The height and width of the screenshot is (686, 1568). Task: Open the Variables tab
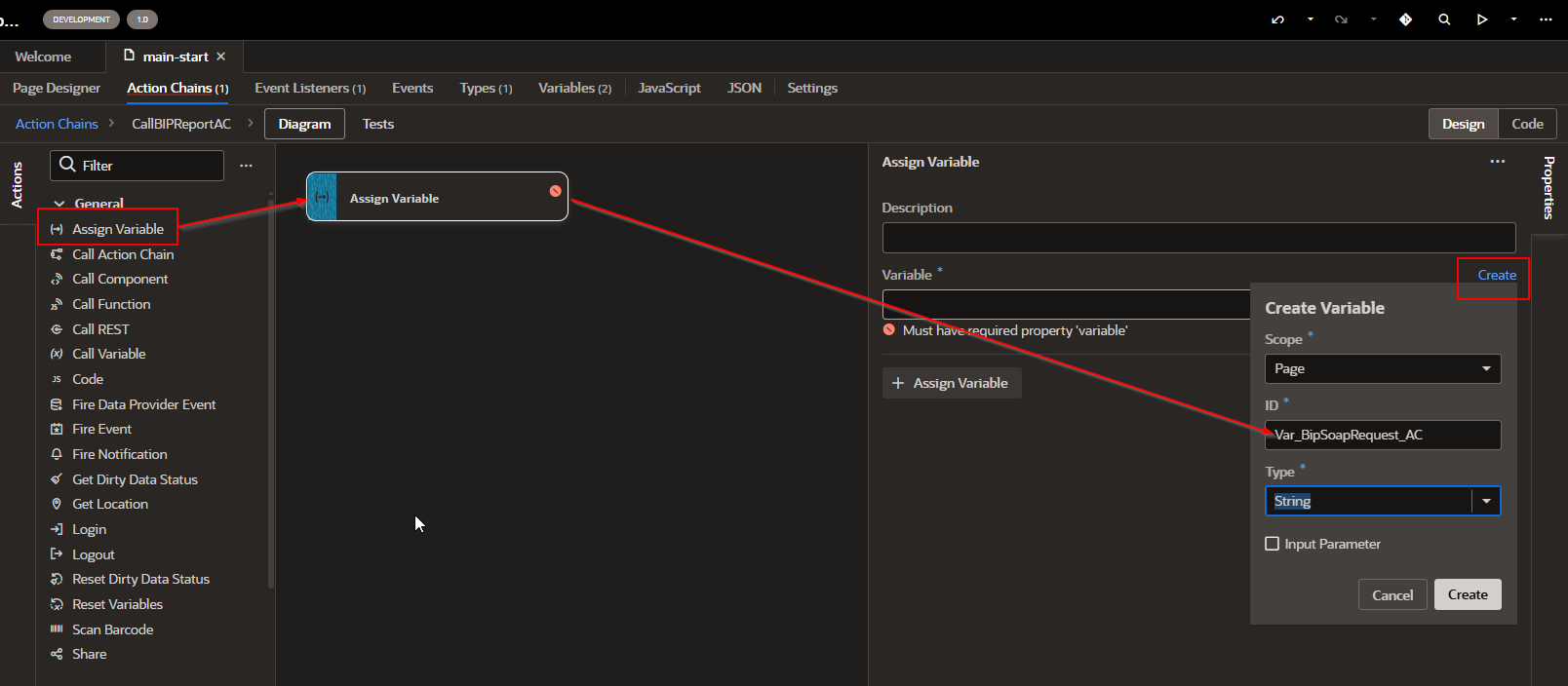point(574,88)
